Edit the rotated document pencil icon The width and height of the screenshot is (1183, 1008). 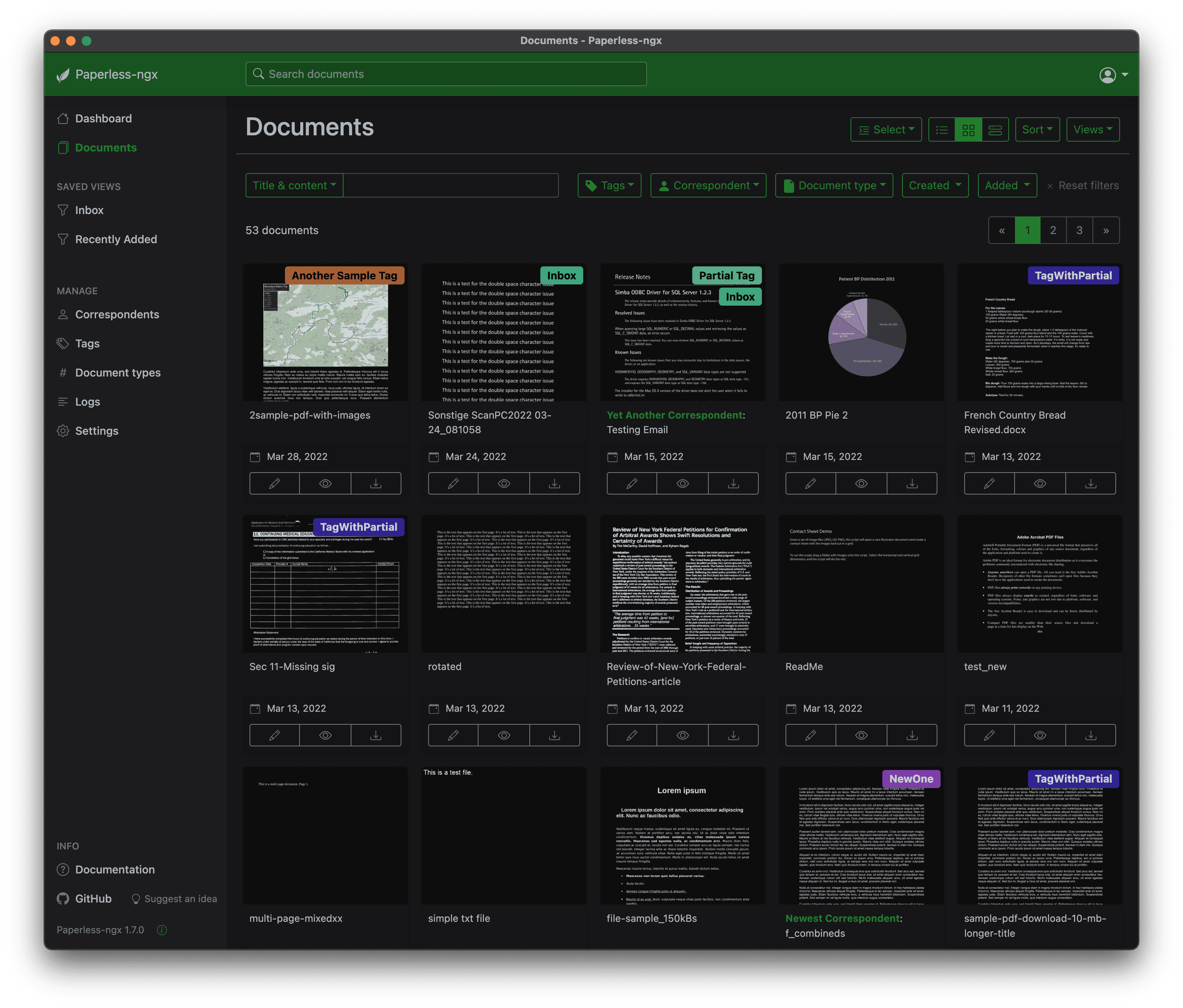(453, 735)
